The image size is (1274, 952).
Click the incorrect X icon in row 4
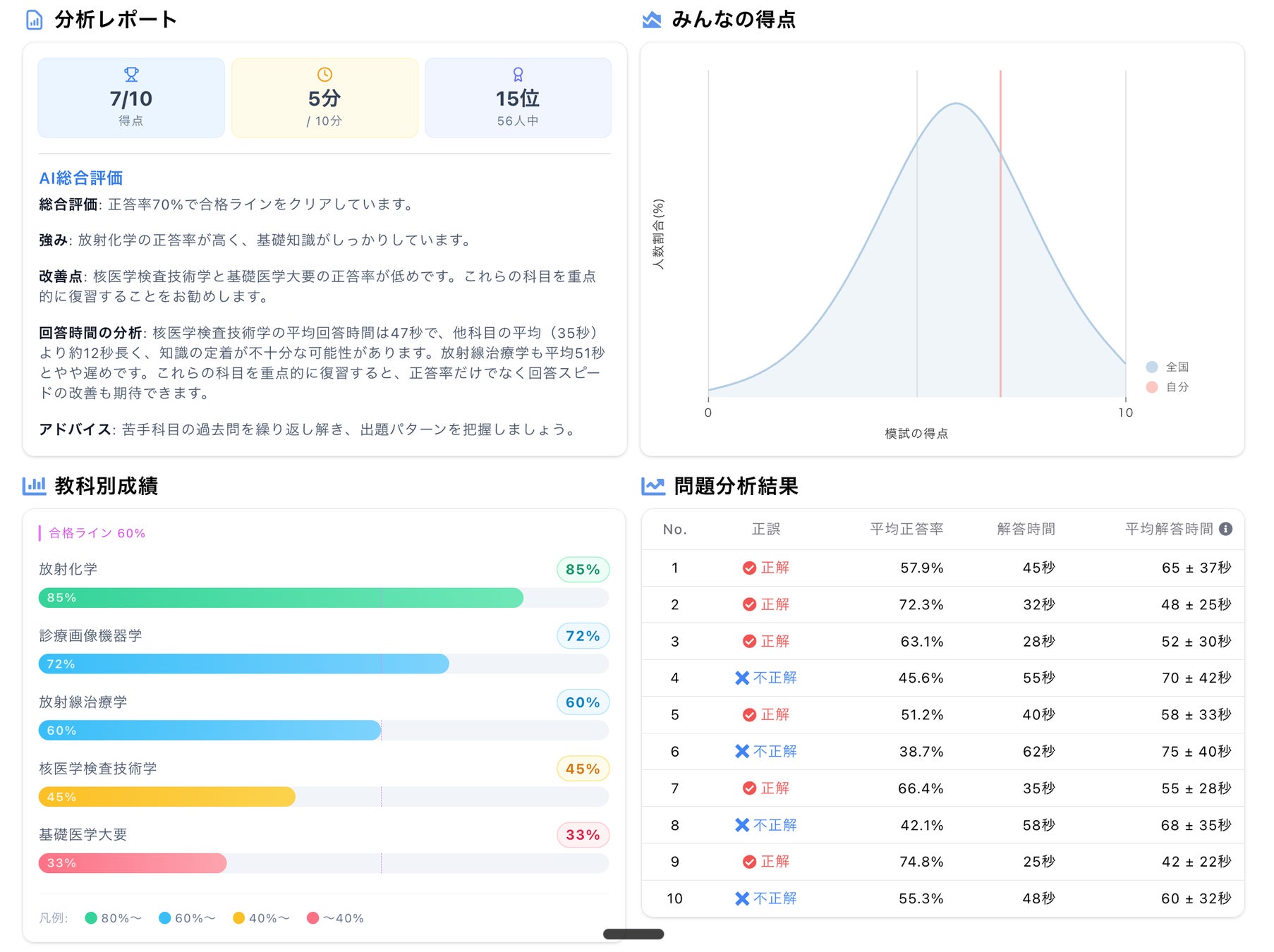[x=742, y=678]
